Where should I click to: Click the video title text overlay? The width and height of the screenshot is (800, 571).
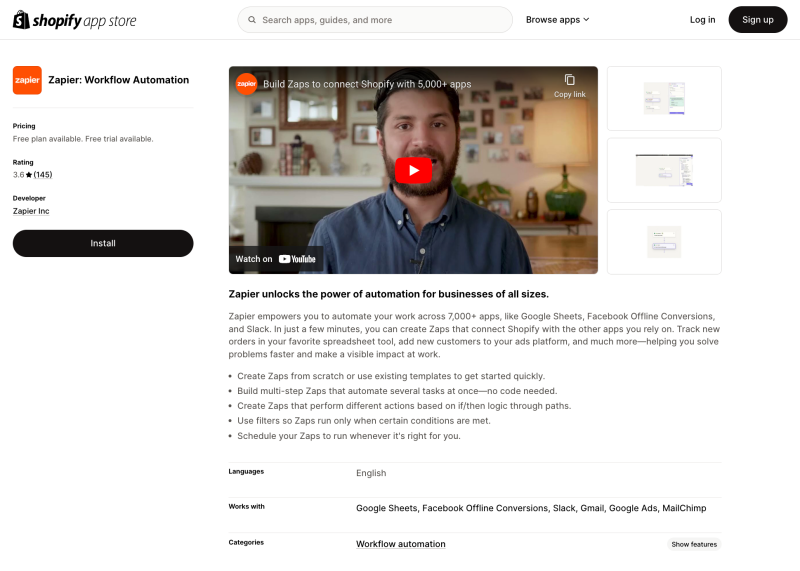coord(367,85)
